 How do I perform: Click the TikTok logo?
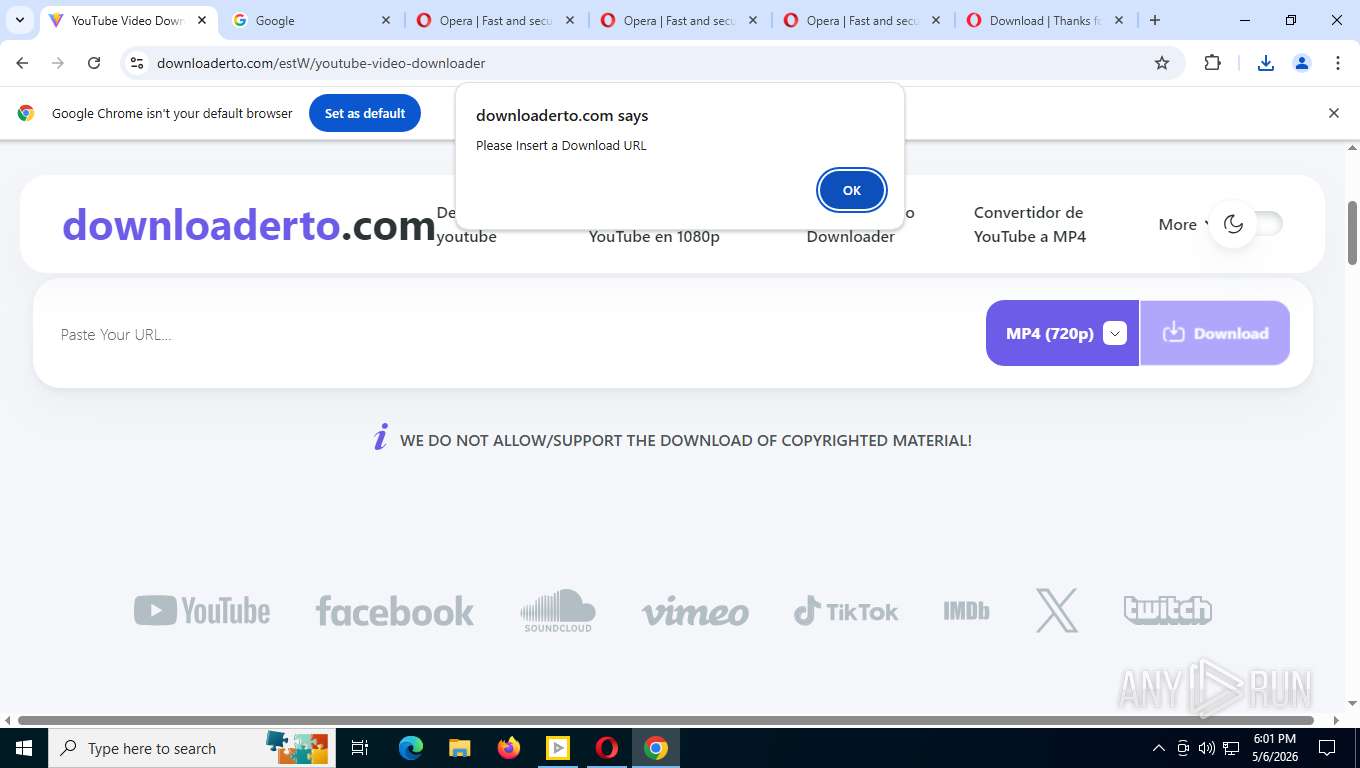(x=846, y=611)
